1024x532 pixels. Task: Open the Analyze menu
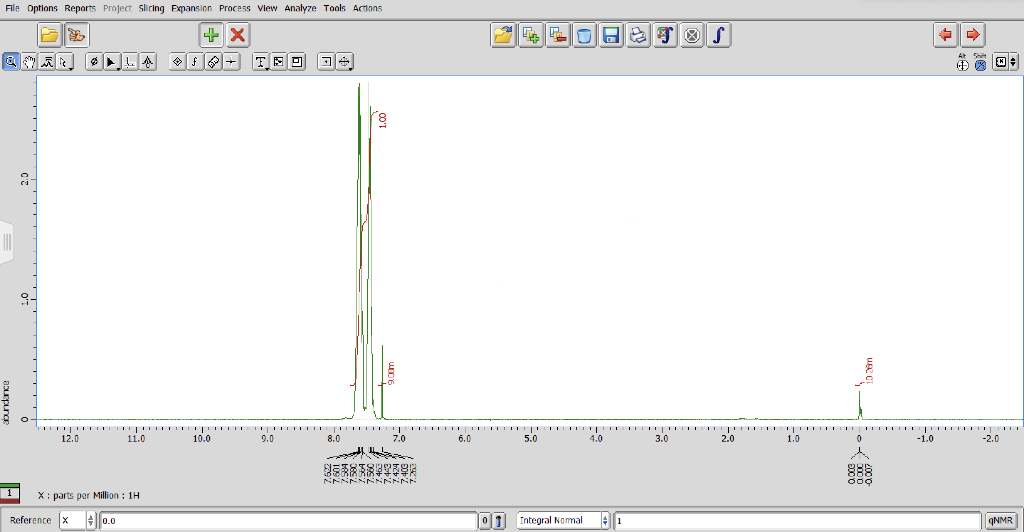300,8
